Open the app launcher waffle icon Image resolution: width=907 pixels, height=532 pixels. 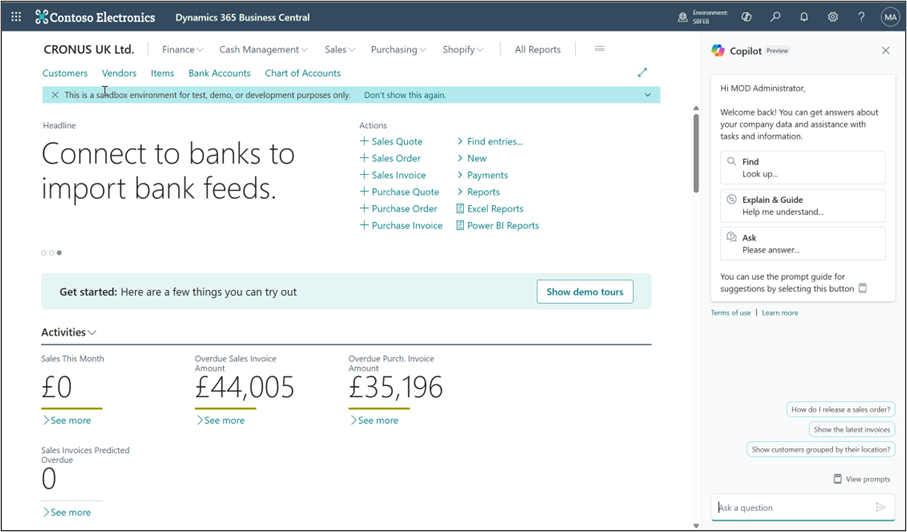(16, 17)
